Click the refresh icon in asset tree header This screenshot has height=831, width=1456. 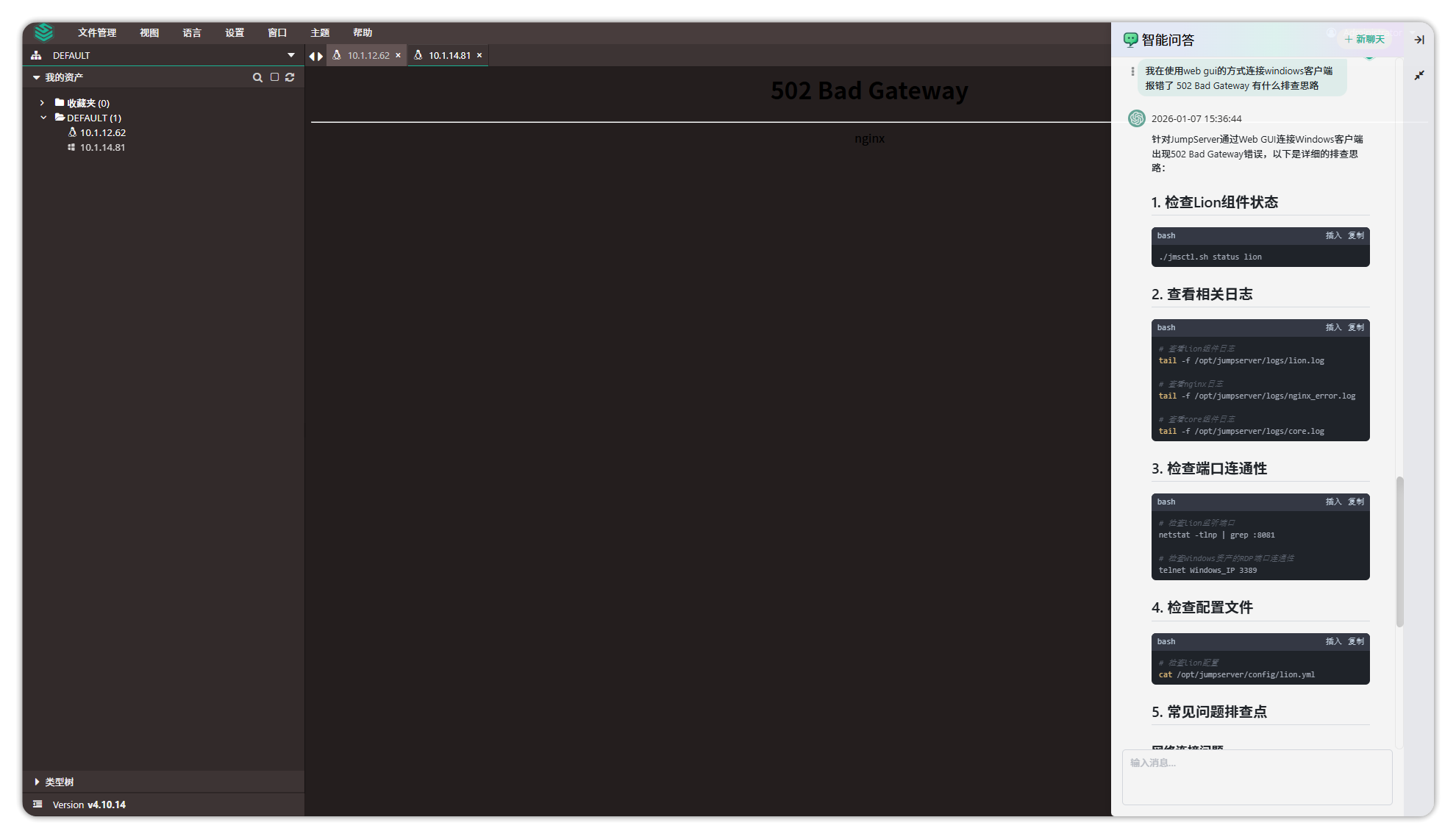point(290,77)
